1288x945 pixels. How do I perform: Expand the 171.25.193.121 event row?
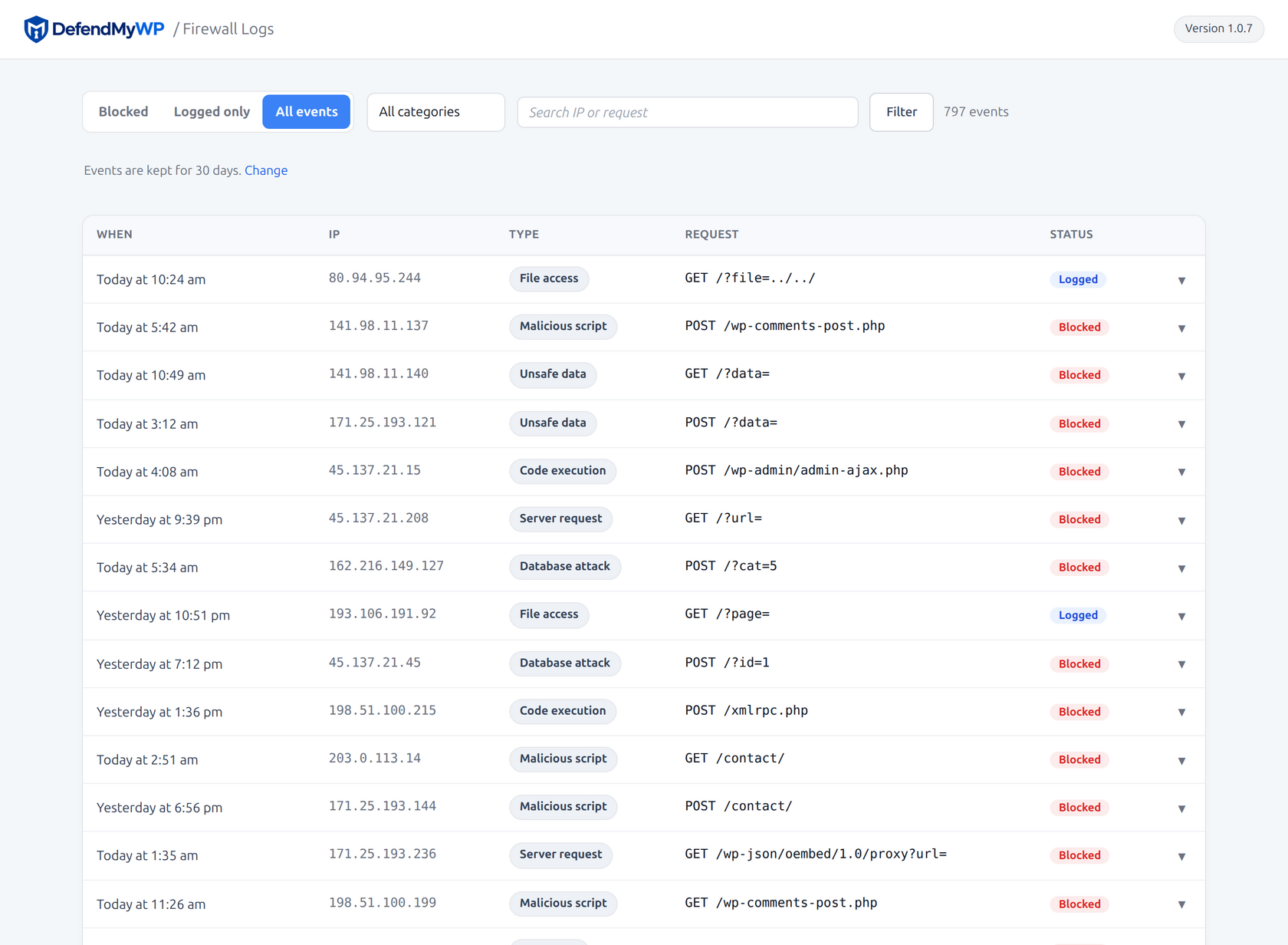1181,424
